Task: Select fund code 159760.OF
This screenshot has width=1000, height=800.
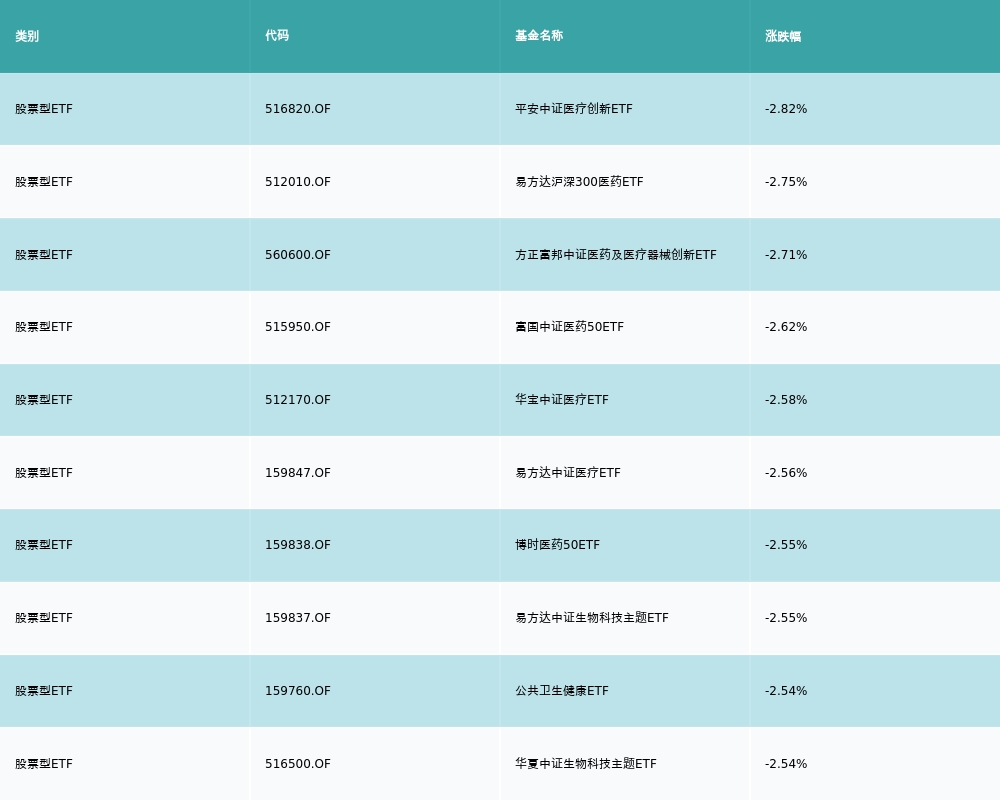Action: pos(298,691)
